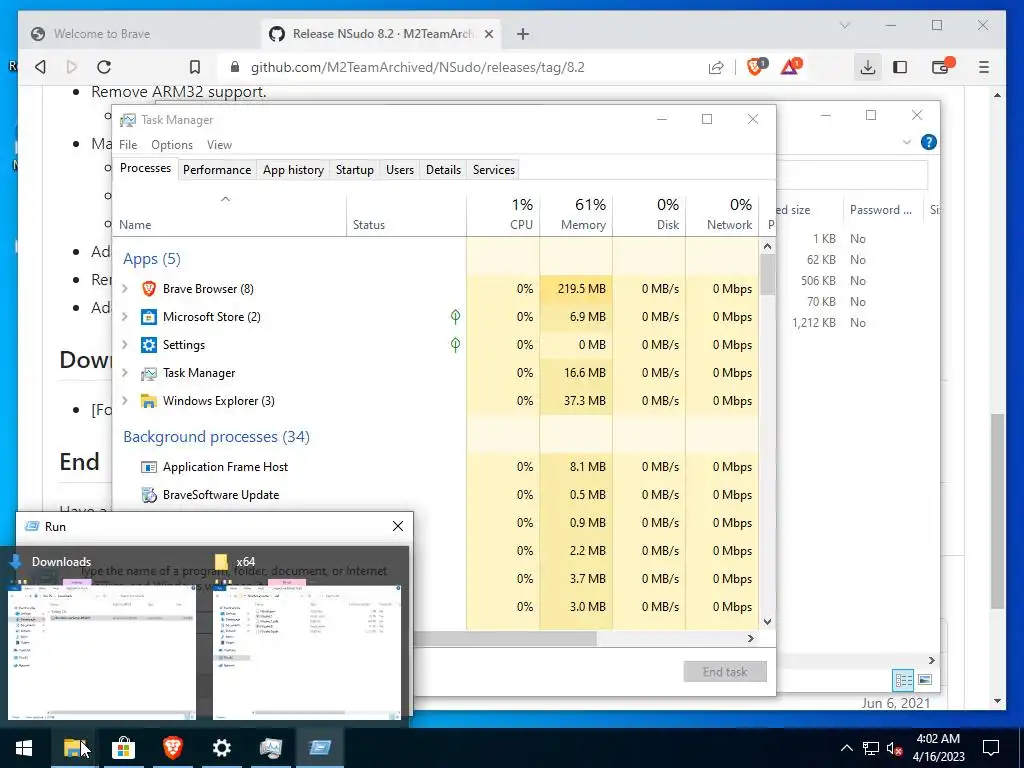Click Task Manager vertical scrollbar down arrow
This screenshot has width=1024, height=768.
tap(767, 622)
